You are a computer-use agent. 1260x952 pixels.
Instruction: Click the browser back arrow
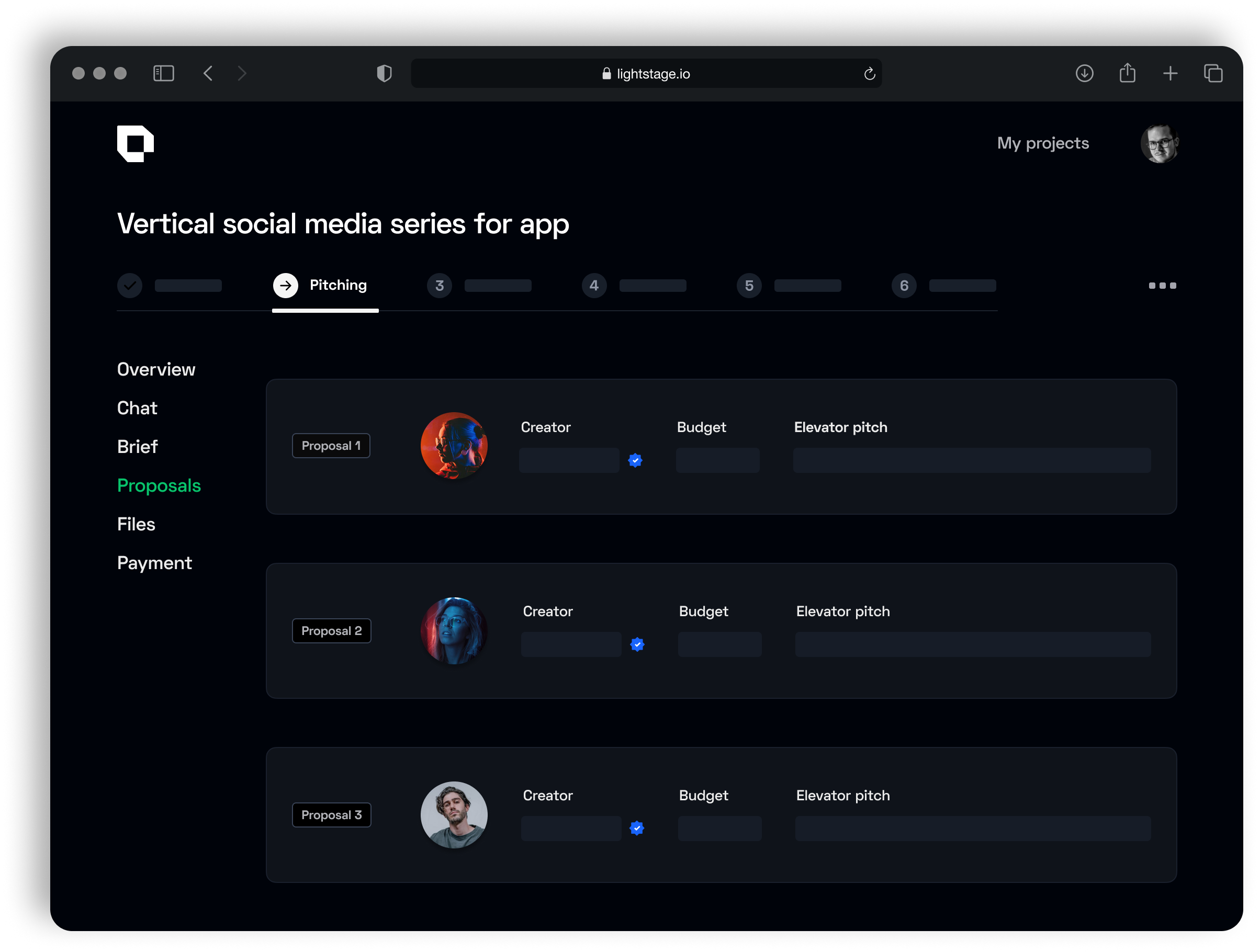coord(208,73)
